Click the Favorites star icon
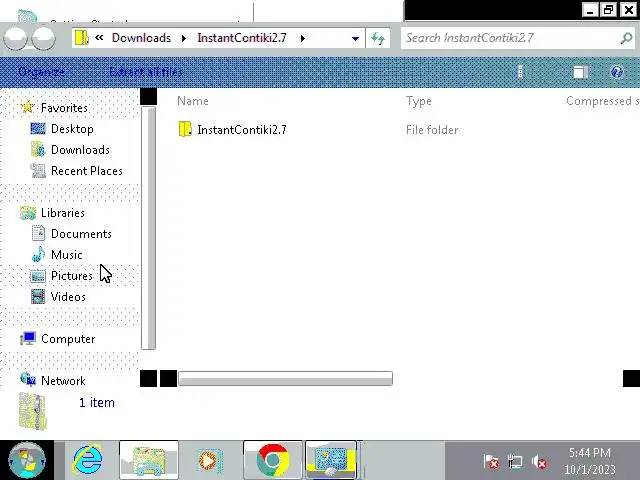640x480 pixels. (x=27, y=107)
